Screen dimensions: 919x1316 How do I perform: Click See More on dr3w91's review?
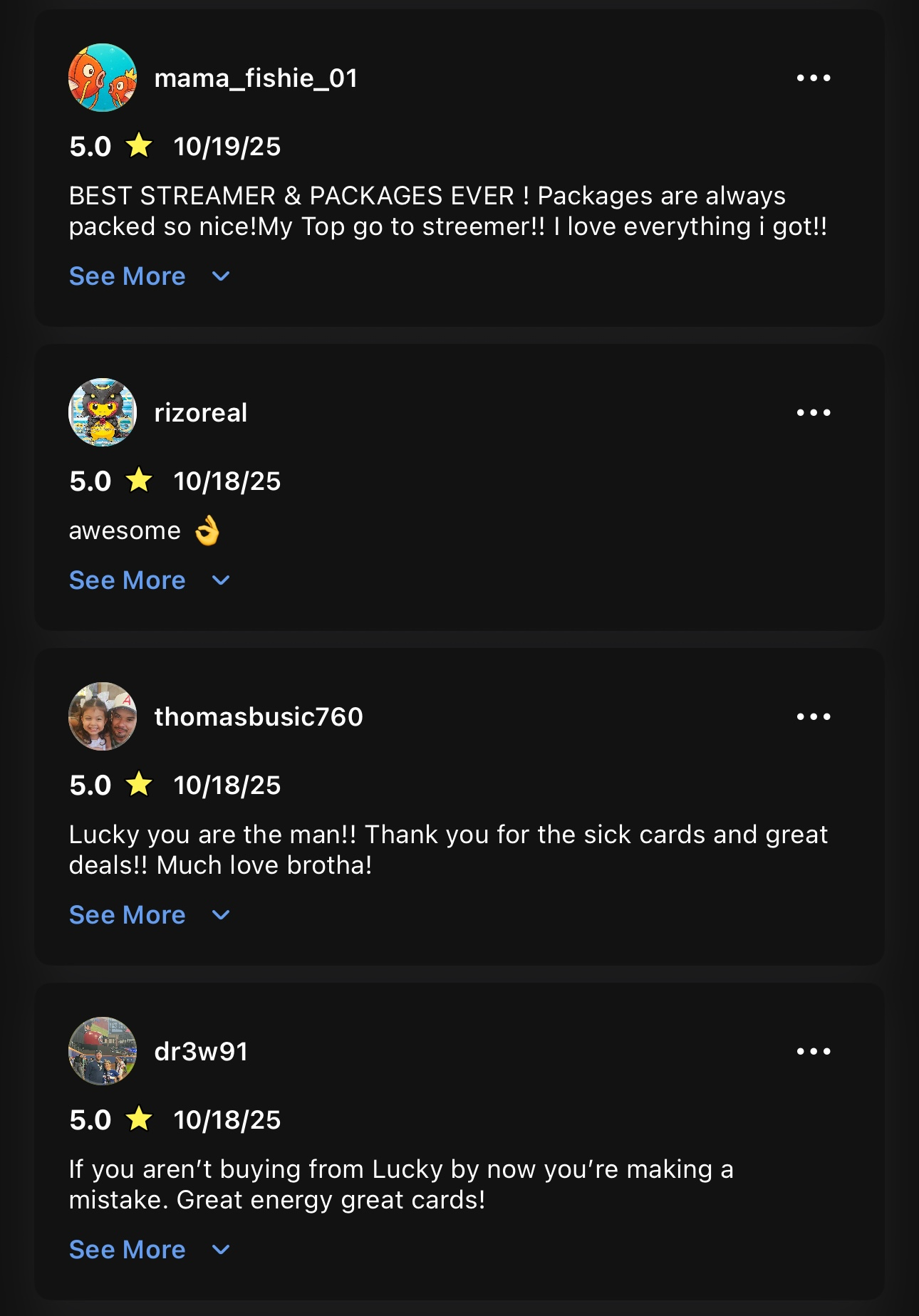point(128,1250)
